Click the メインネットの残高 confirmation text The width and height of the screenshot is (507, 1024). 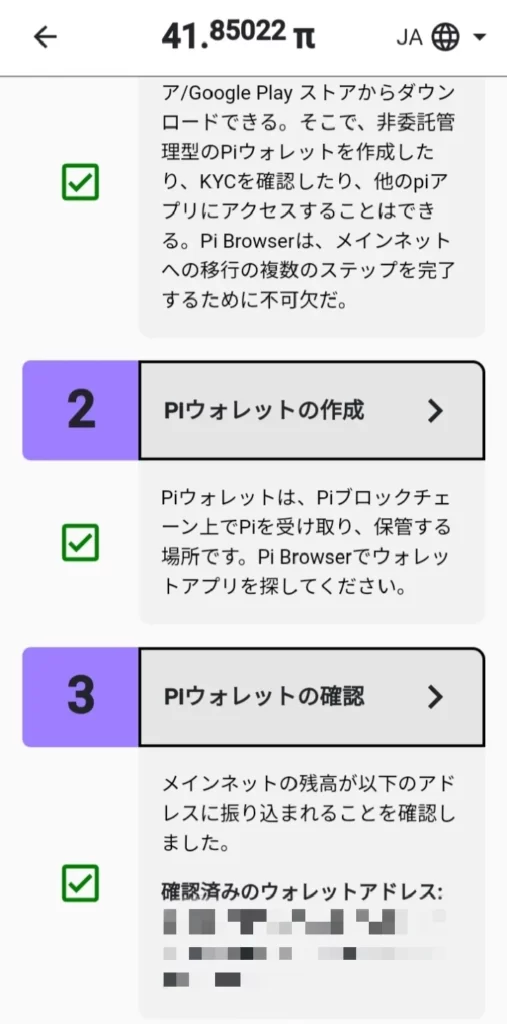pos(308,812)
